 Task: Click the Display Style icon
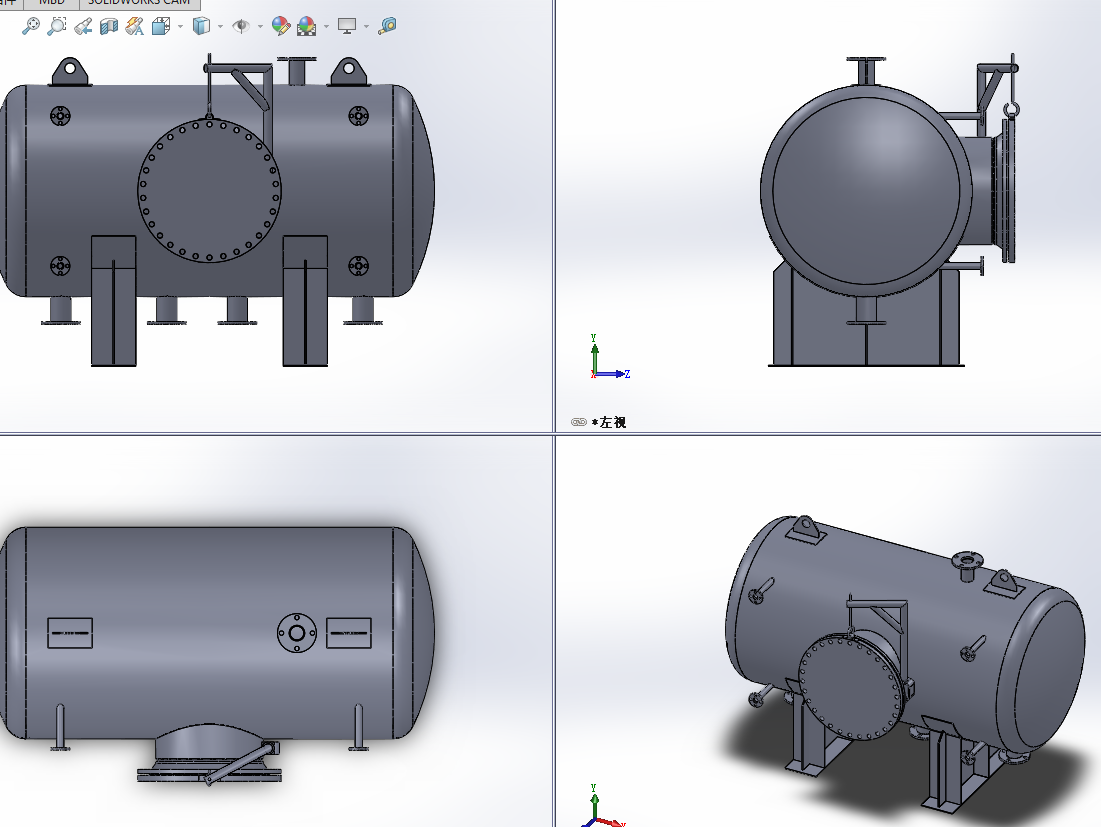pos(201,27)
